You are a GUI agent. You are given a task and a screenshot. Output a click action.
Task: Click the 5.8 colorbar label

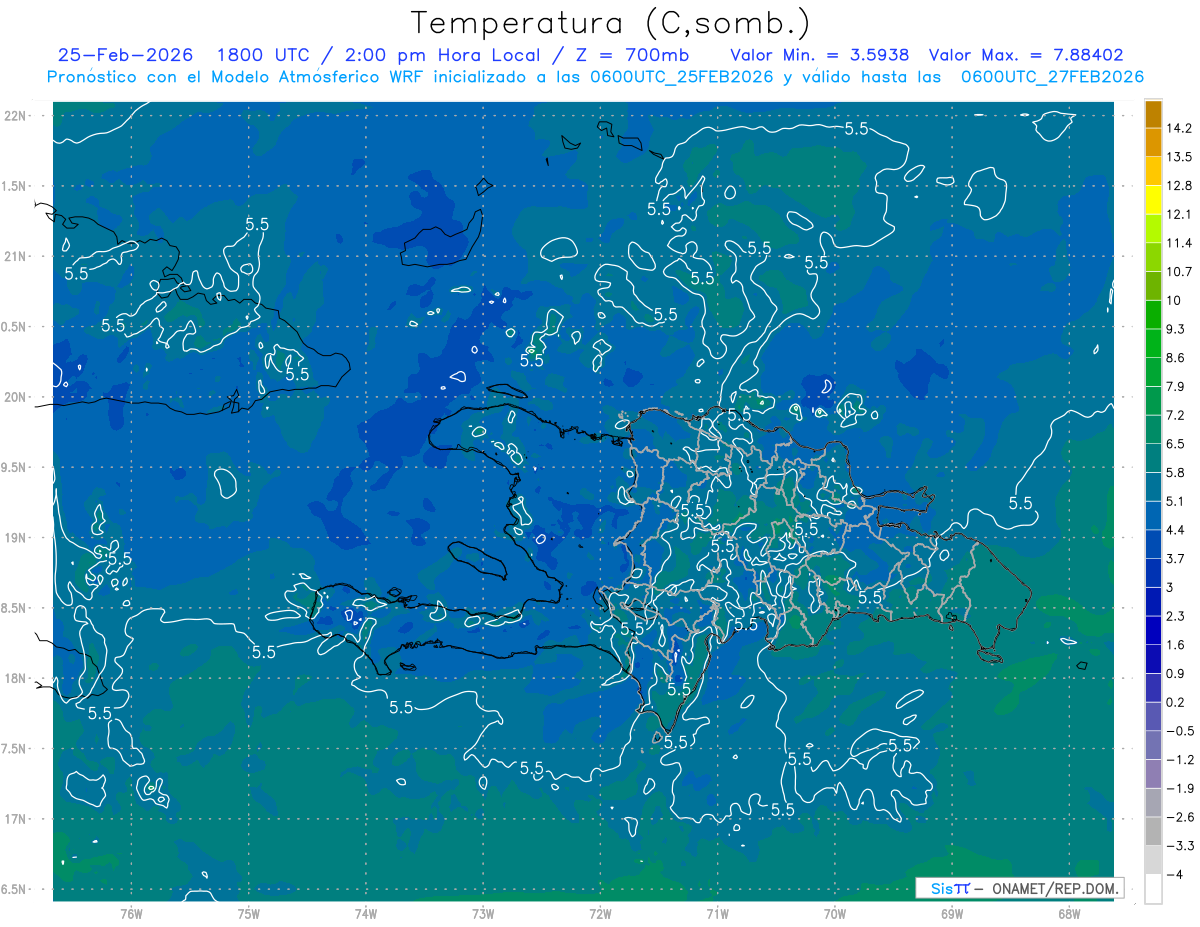pyautogui.click(x=1175, y=472)
